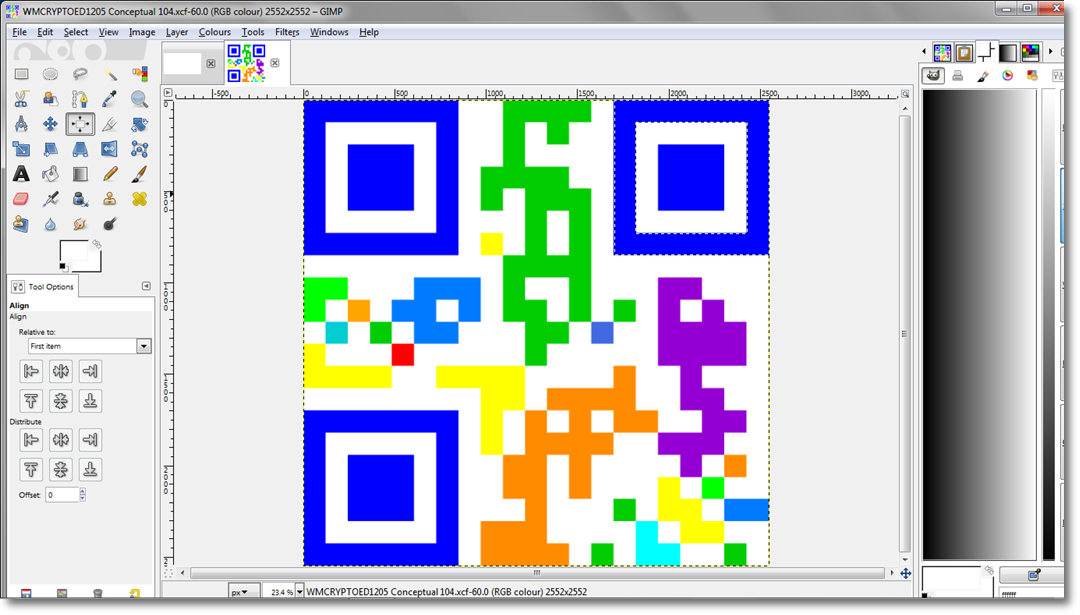Image resolution: width=1080 pixels, height=615 pixels.
Task: Activate the Crop tool
Action: pyautogui.click(x=110, y=124)
